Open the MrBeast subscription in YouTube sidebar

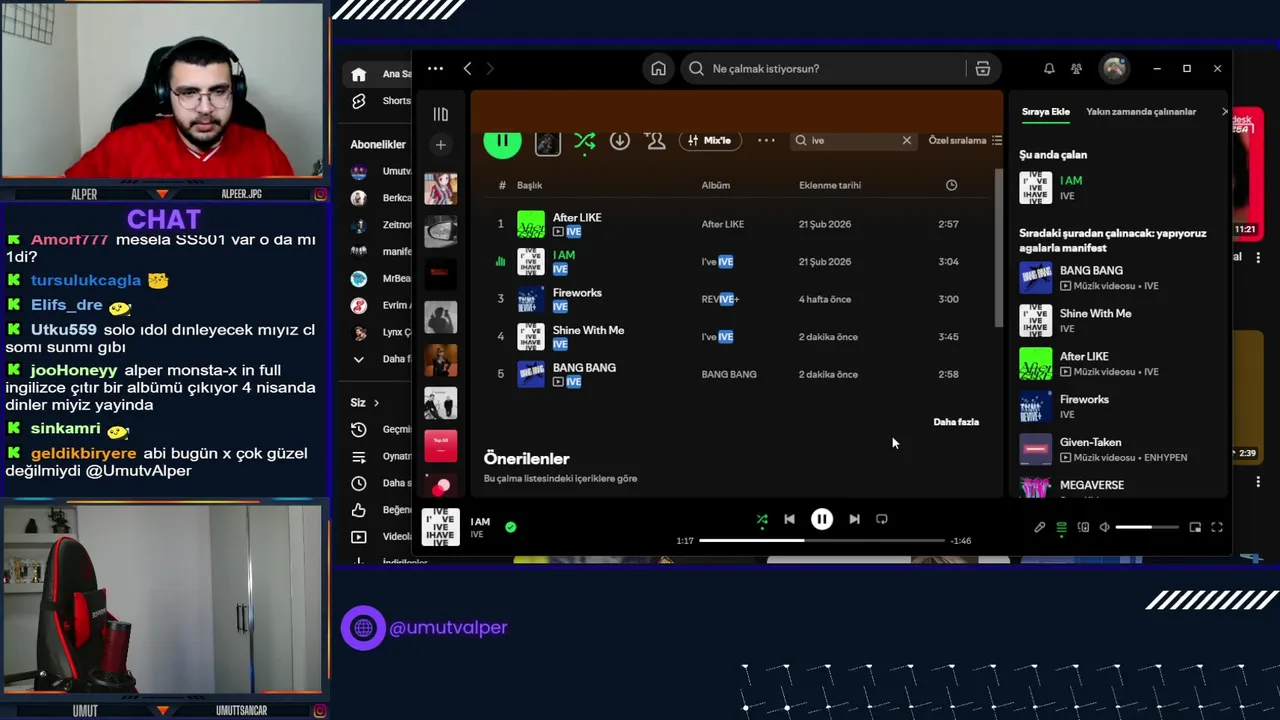pos(381,278)
